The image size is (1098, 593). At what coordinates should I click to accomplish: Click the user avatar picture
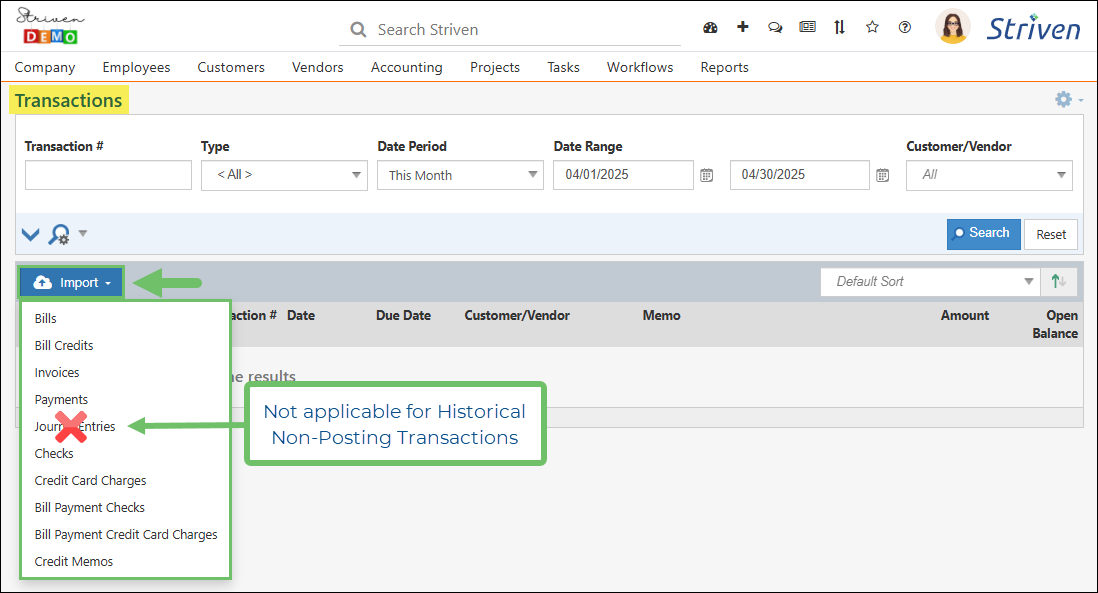point(953,27)
